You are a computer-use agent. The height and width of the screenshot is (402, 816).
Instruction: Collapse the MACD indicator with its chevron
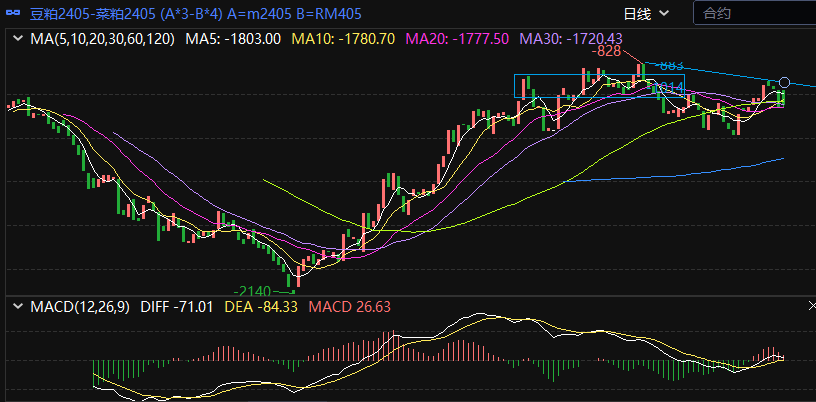17,305
